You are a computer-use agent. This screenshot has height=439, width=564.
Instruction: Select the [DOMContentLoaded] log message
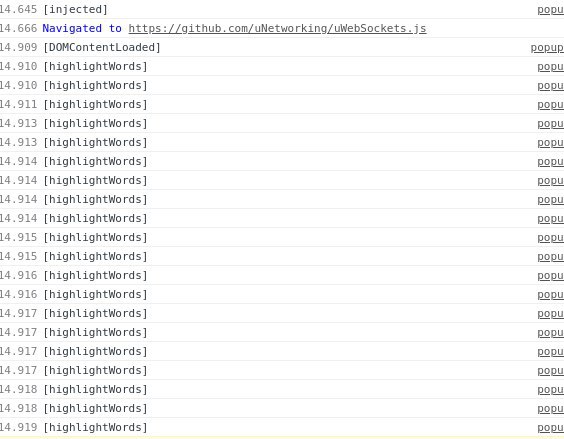coord(102,47)
